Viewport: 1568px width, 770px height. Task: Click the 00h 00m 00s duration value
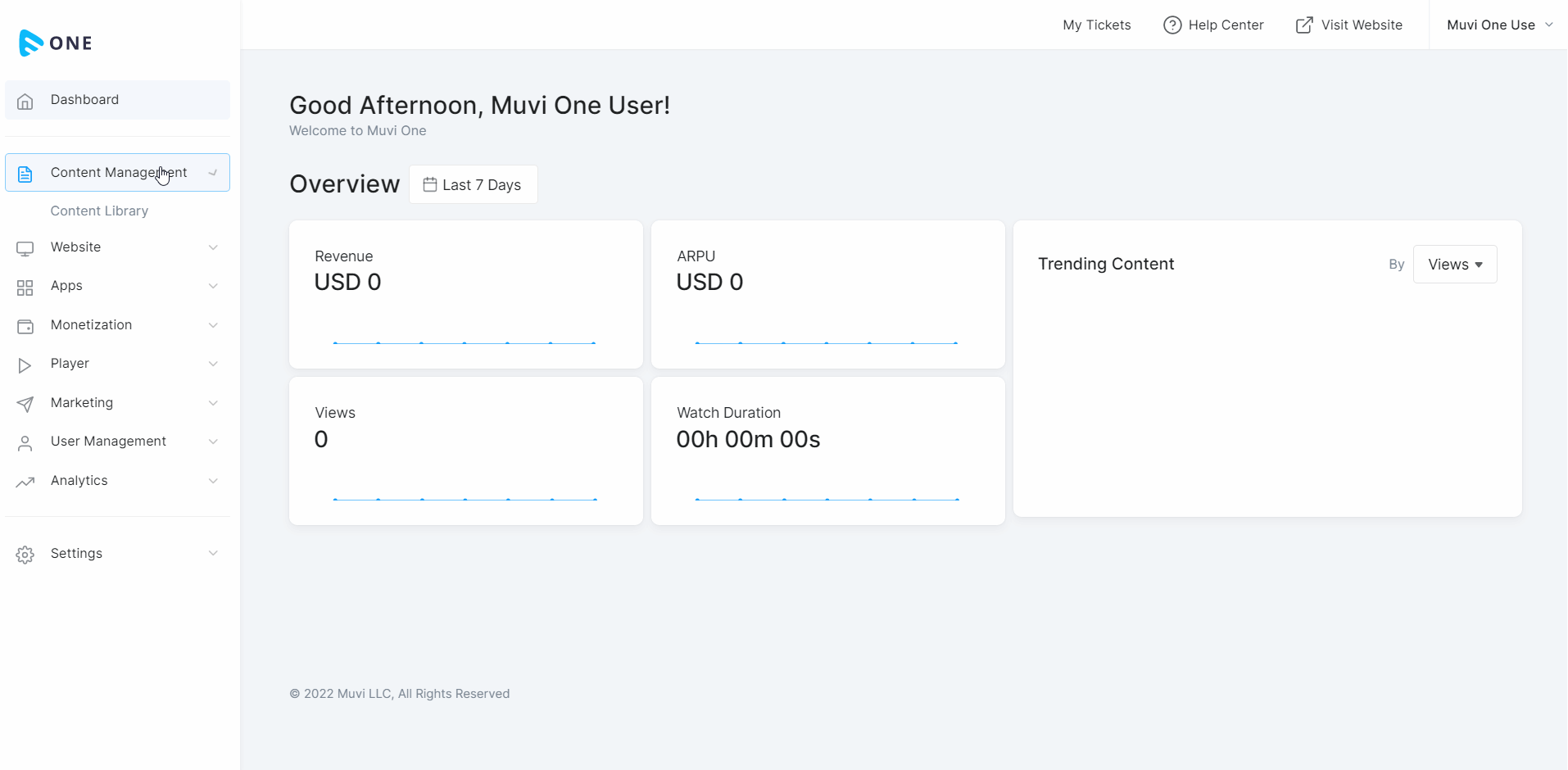[748, 440]
